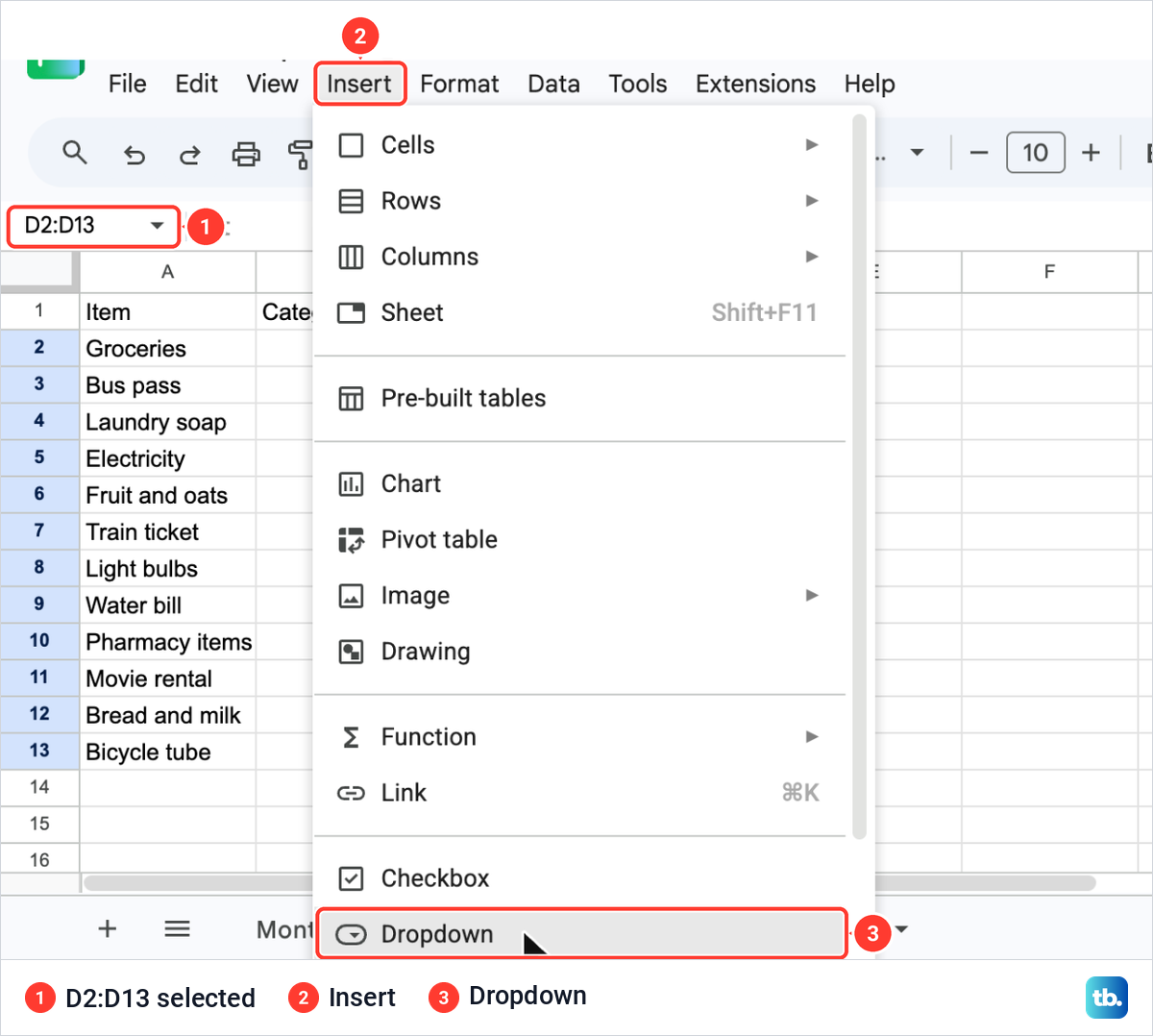Click the Insert menu vertical scrollbar

pos(860,477)
